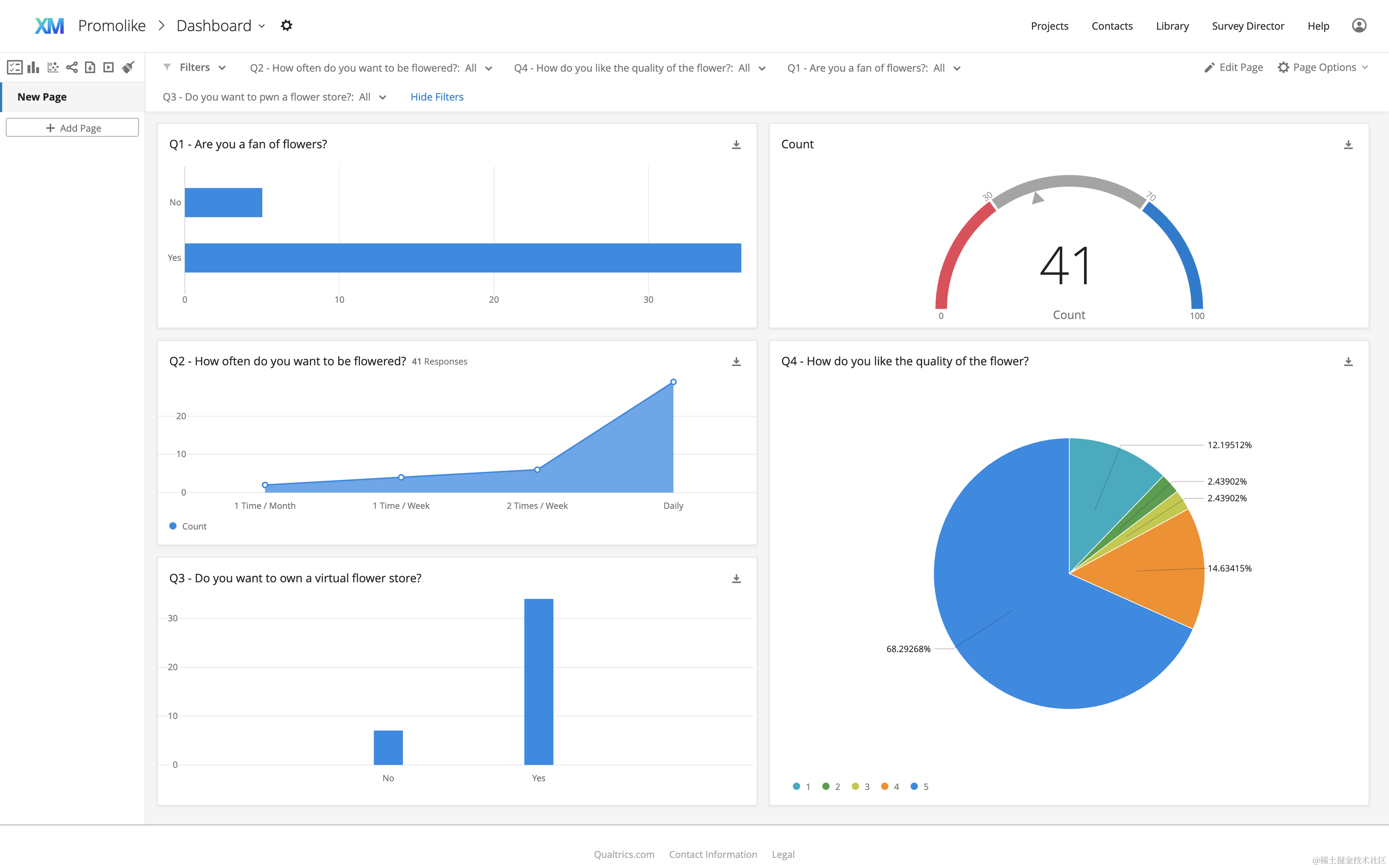Open the Projects menu item
This screenshot has width=1389, height=868.
[1049, 26]
